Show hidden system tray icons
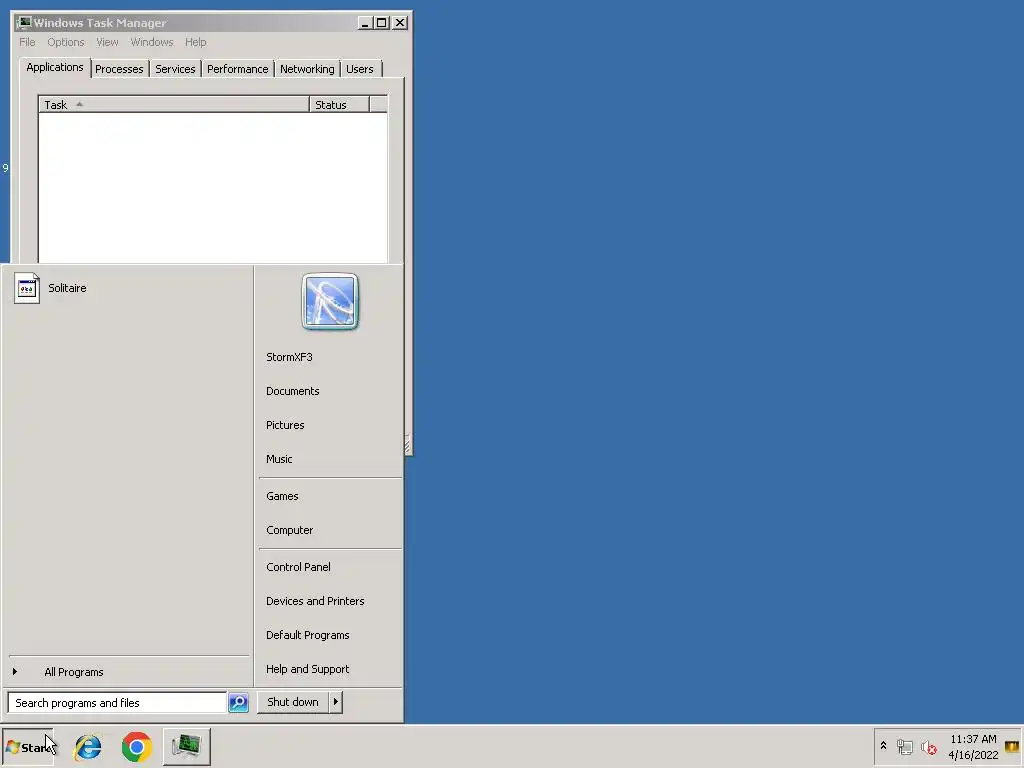 (x=883, y=746)
